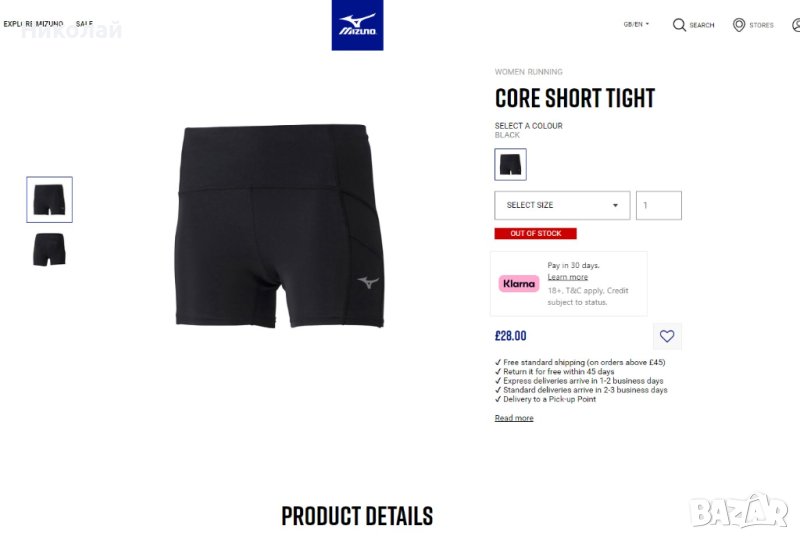Click the Klarna logo badge
This screenshot has width=800, height=540.
click(x=519, y=283)
